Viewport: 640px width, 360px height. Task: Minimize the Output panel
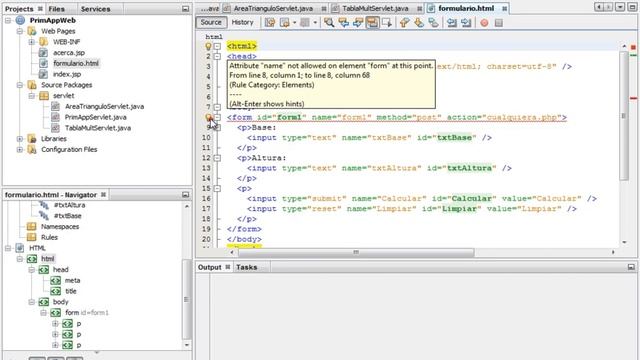[631, 267]
